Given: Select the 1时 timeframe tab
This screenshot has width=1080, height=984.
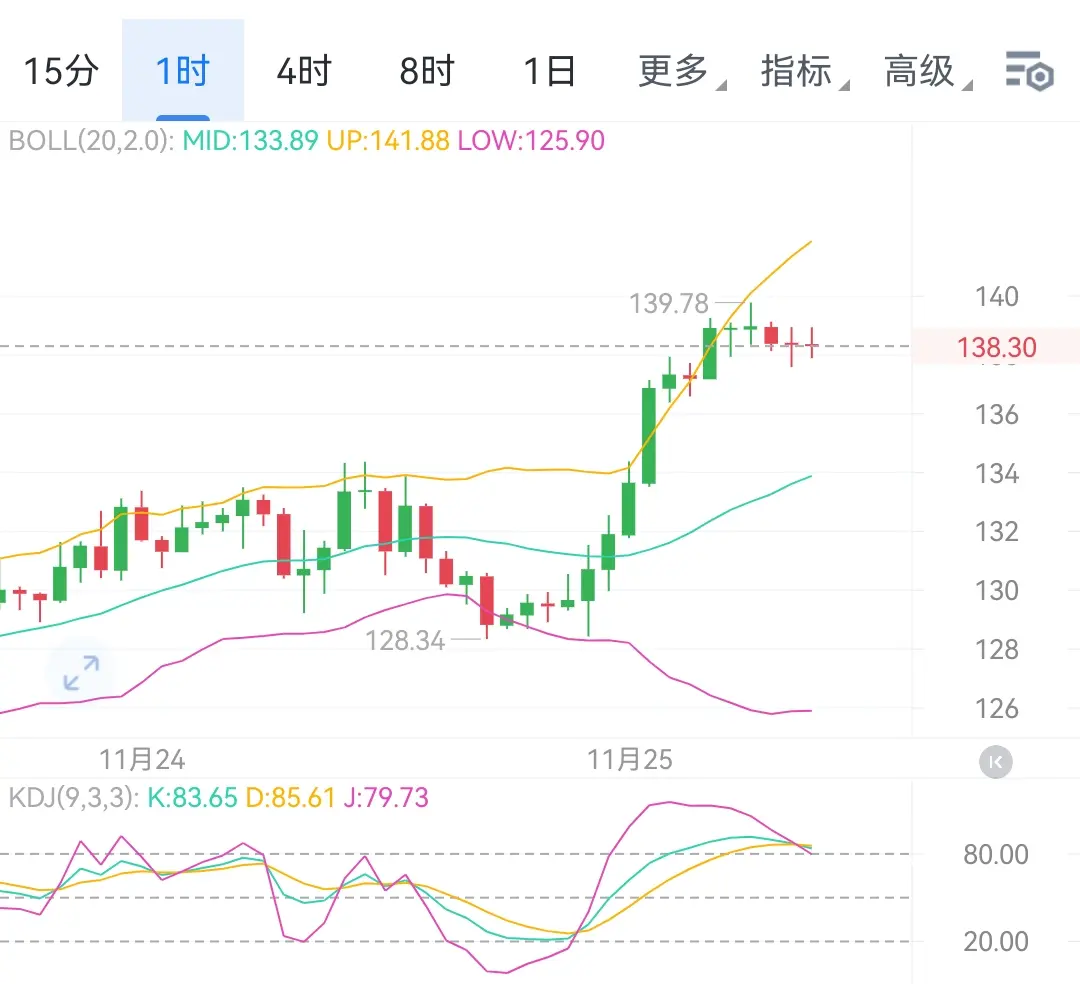Looking at the screenshot, I should [183, 71].
